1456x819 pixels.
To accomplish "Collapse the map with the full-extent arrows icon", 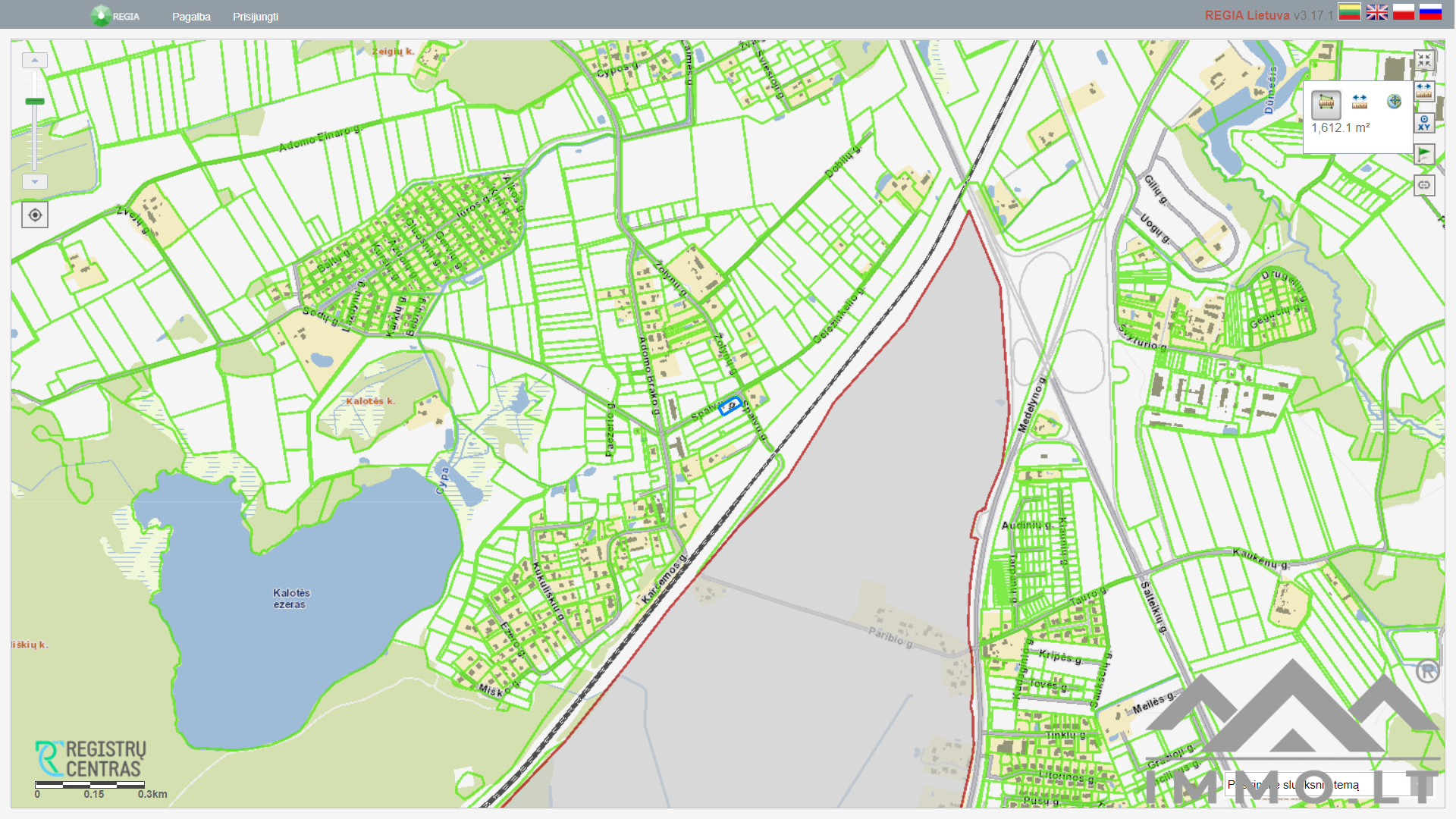I will (x=1424, y=61).
